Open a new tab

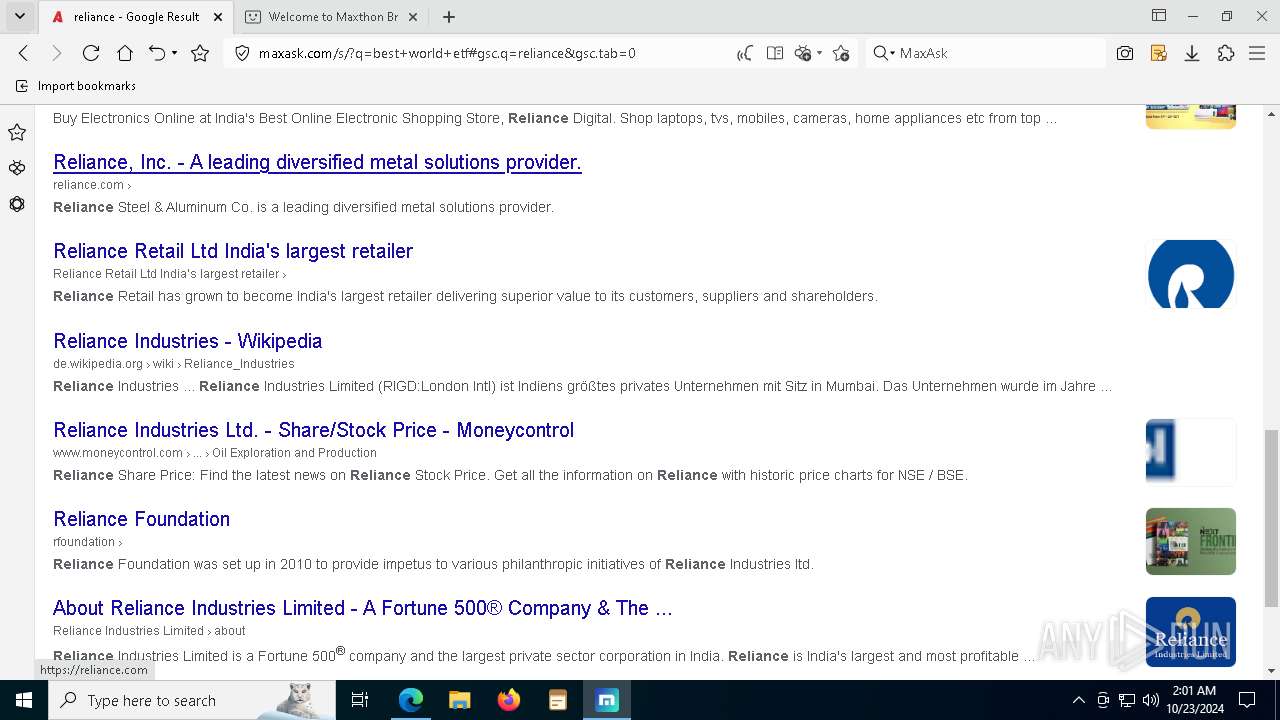coord(449,17)
